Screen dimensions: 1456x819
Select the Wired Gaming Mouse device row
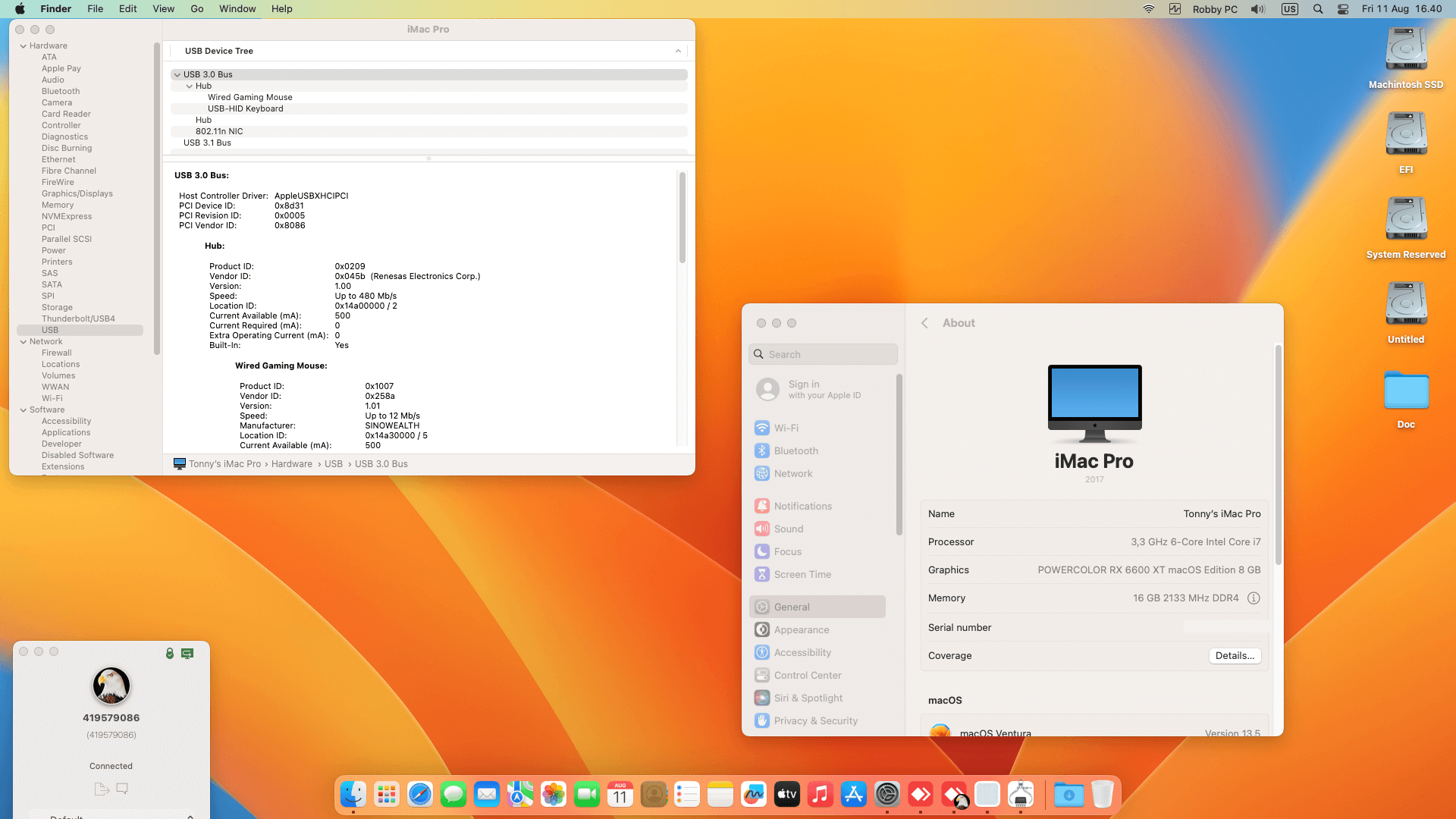[x=429, y=98]
